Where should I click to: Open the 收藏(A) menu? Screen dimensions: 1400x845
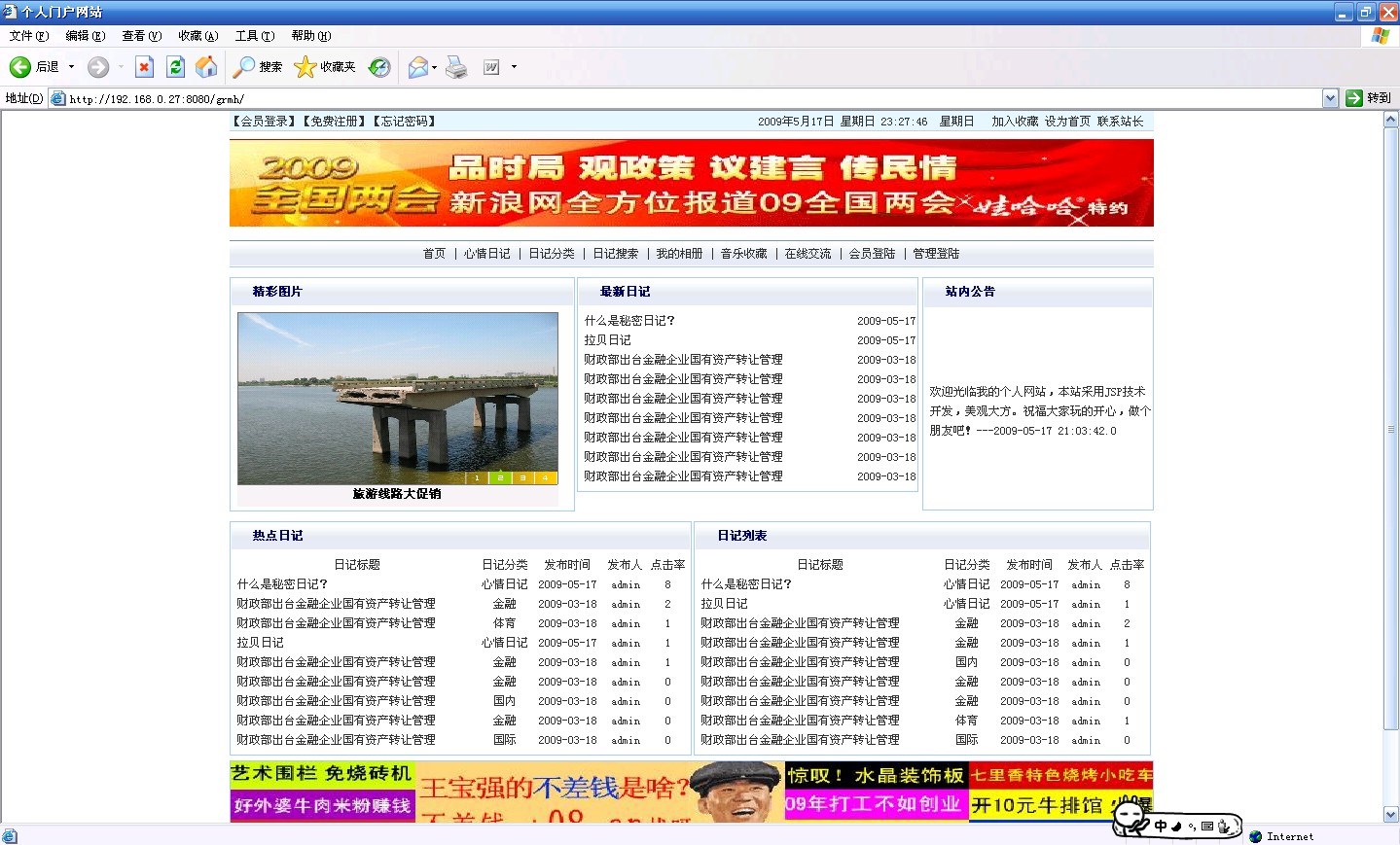(198, 36)
